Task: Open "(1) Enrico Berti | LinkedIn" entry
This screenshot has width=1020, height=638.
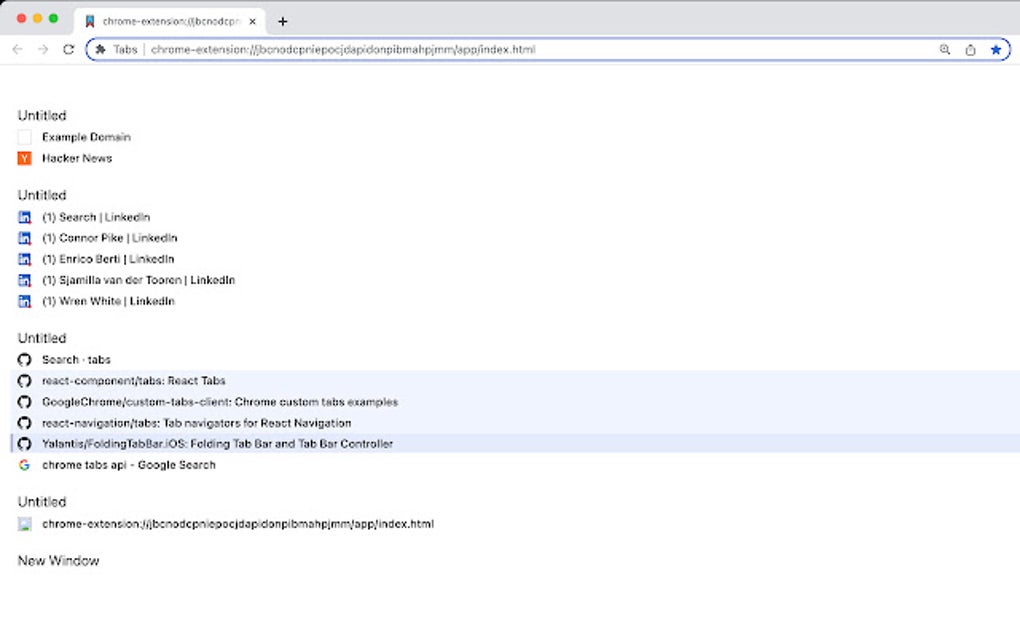Action: tap(108, 259)
